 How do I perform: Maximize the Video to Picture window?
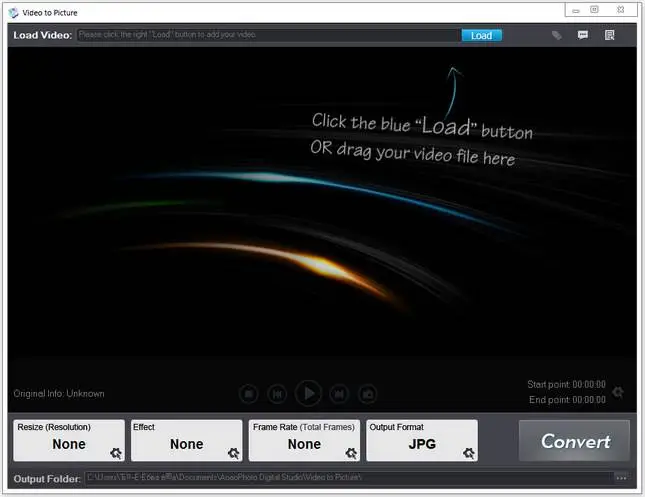[x=594, y=9]
